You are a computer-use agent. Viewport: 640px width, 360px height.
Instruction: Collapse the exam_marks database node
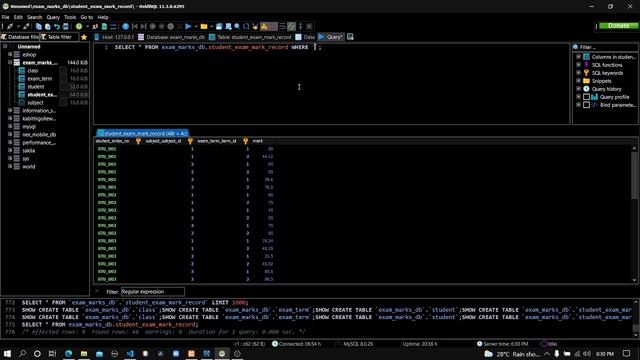click(x=10, y=62)
